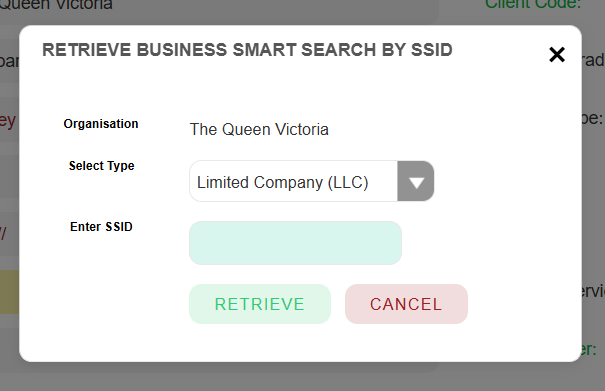Click the red "ey" text at left edge
Viewport: 605px width, 391px height.
8,121
